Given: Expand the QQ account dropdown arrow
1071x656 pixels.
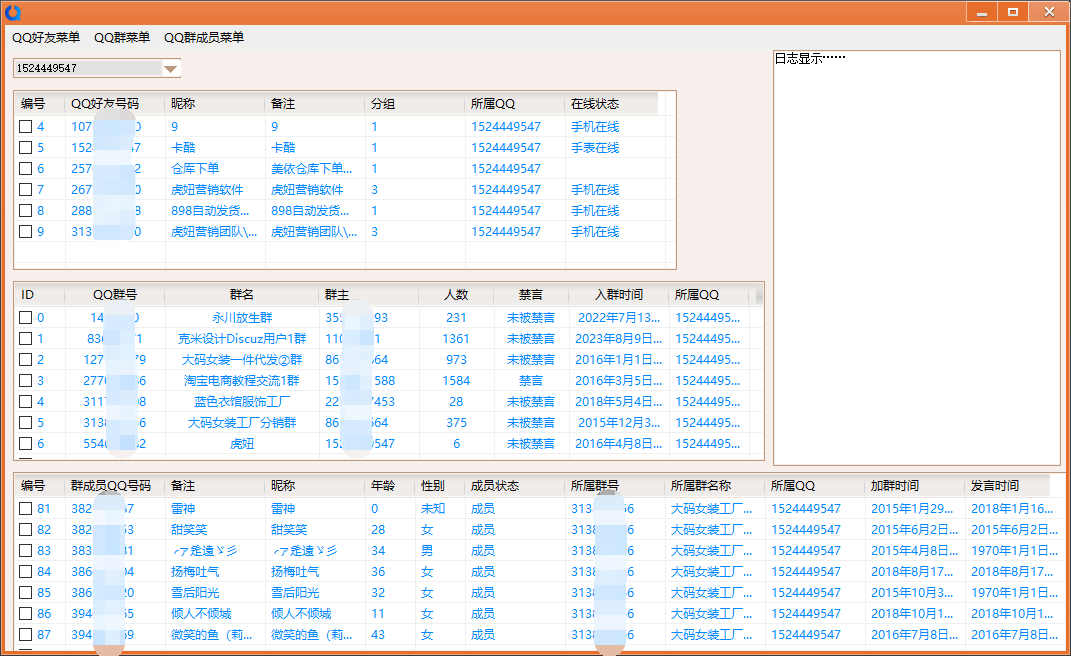Looking at the screenshot, I should click(x=171, y=68).
